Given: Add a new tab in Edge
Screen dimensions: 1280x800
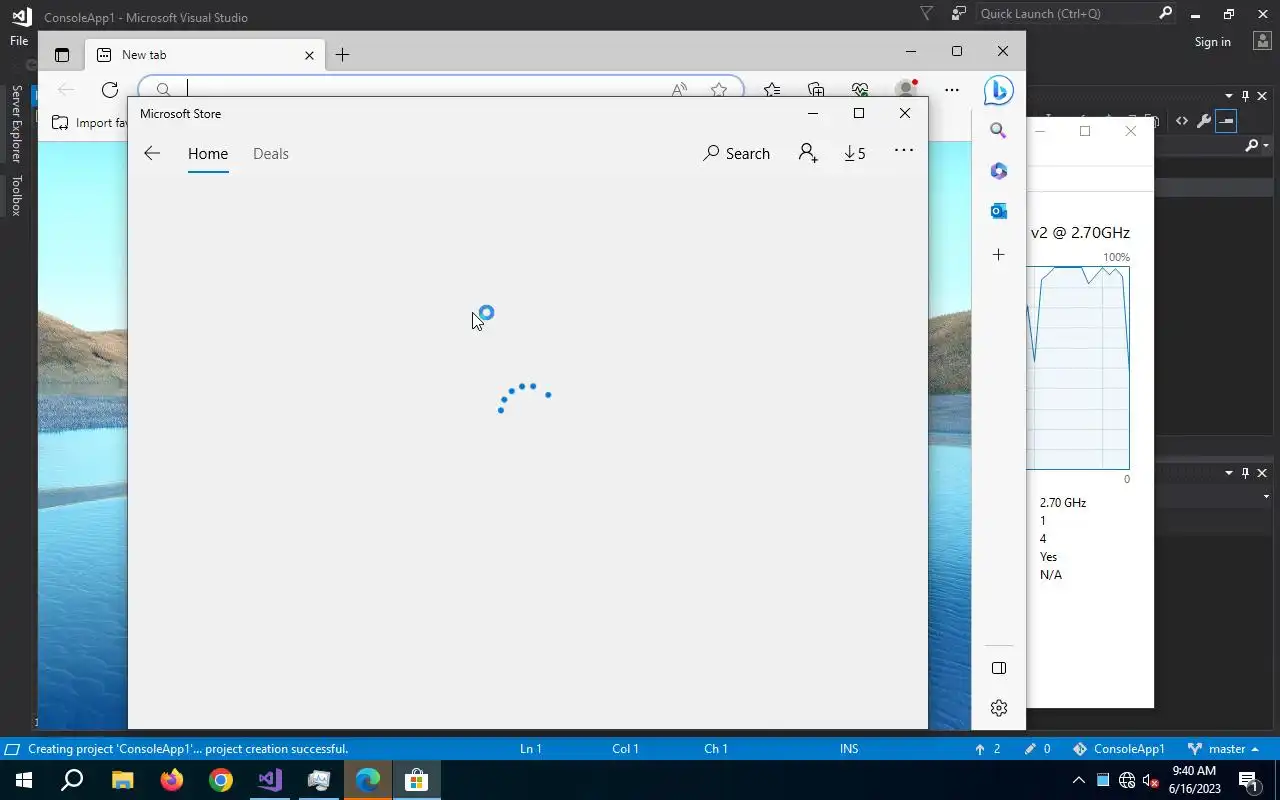Looking at the screenshot, I should click(x=342, y=55).
